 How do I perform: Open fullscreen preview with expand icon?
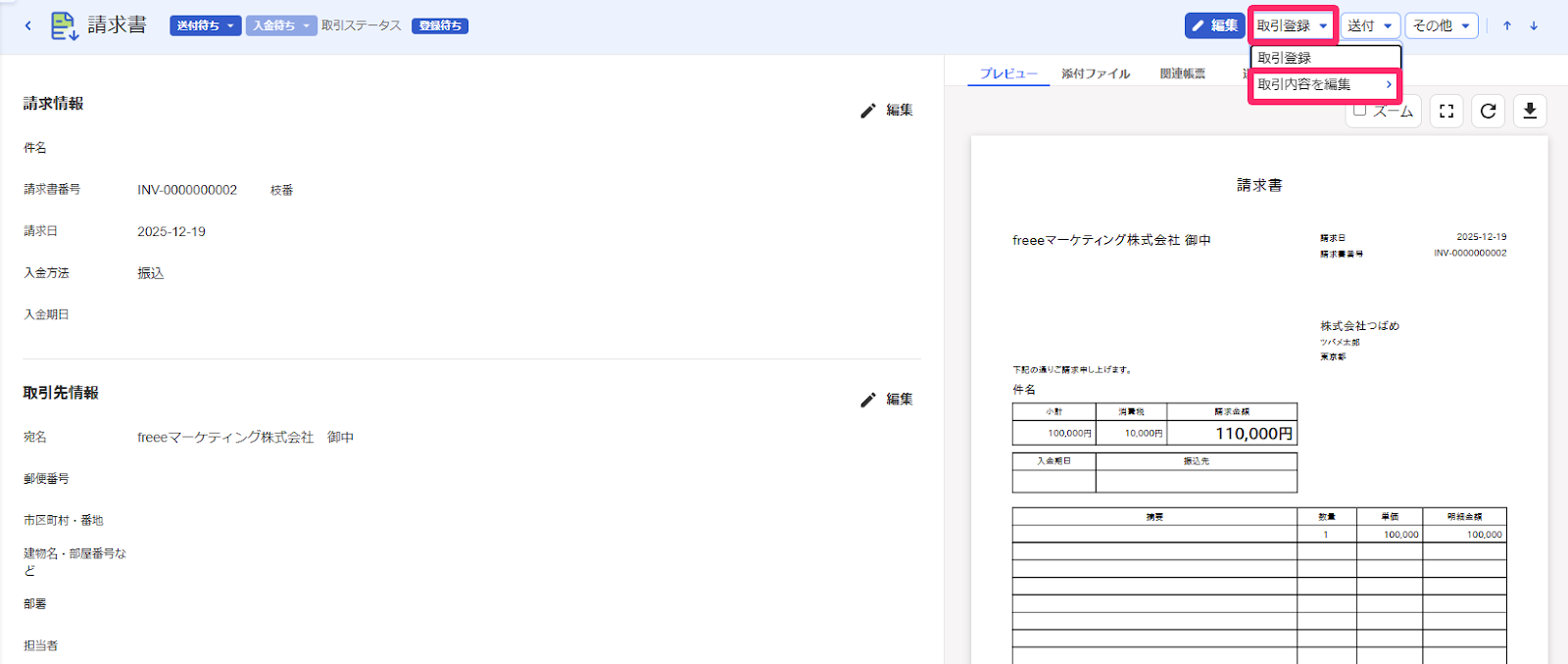[1446, 111]
